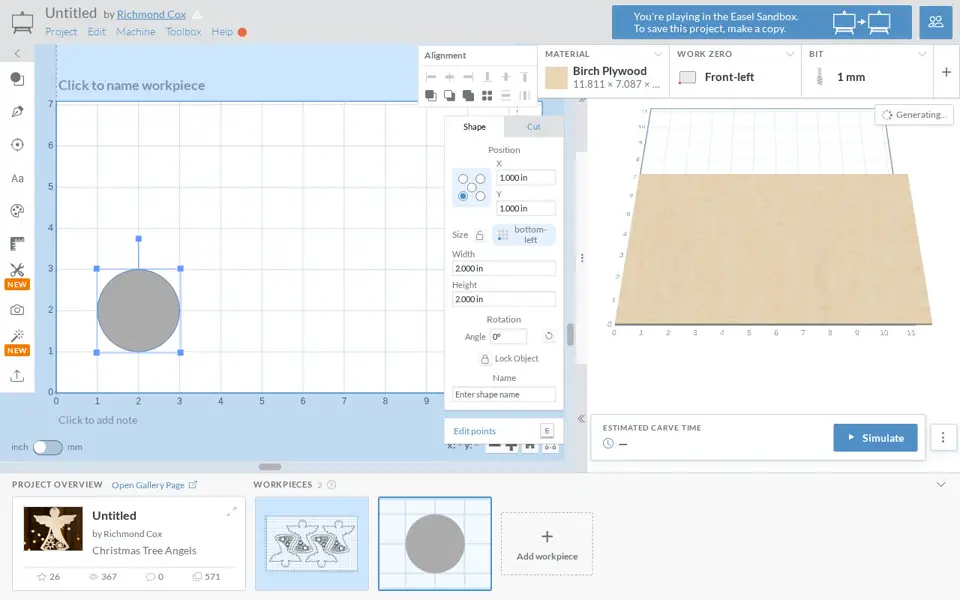Viewport: 960px width, 600px height.
Task: Open the share collaborators button
Action: 936,22
